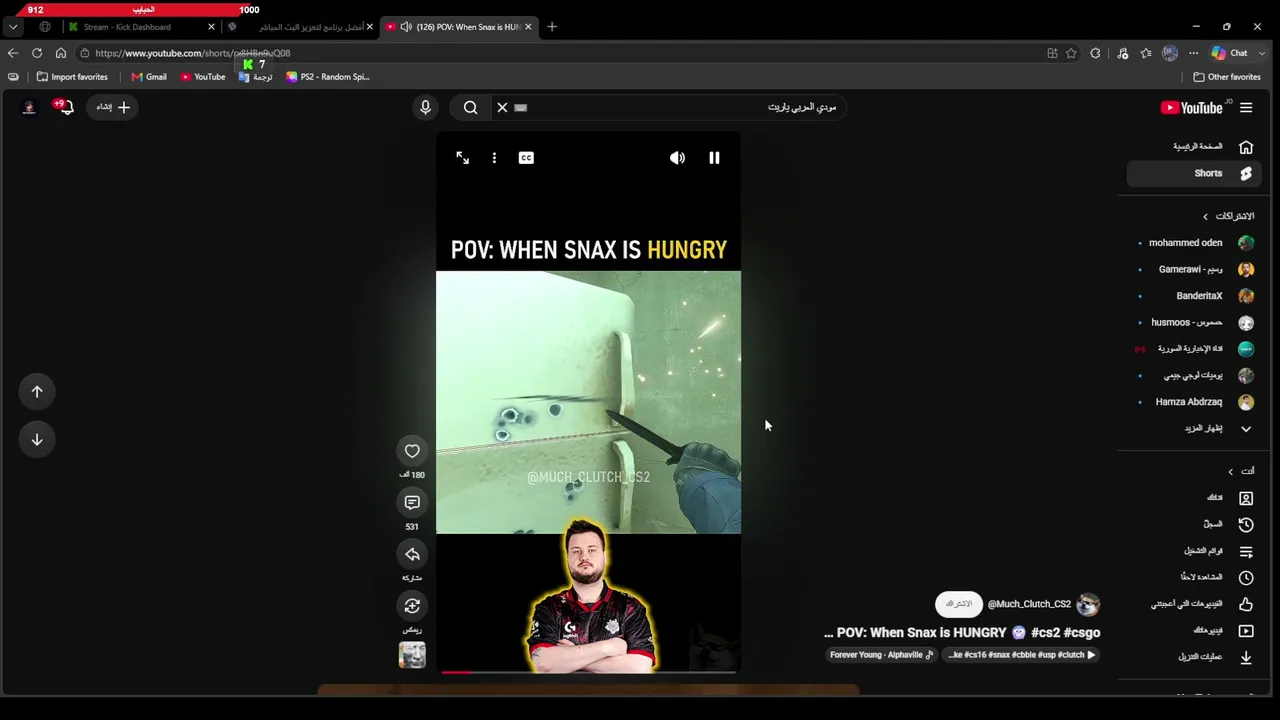Like the Short with the heart icon

point(412,451)
